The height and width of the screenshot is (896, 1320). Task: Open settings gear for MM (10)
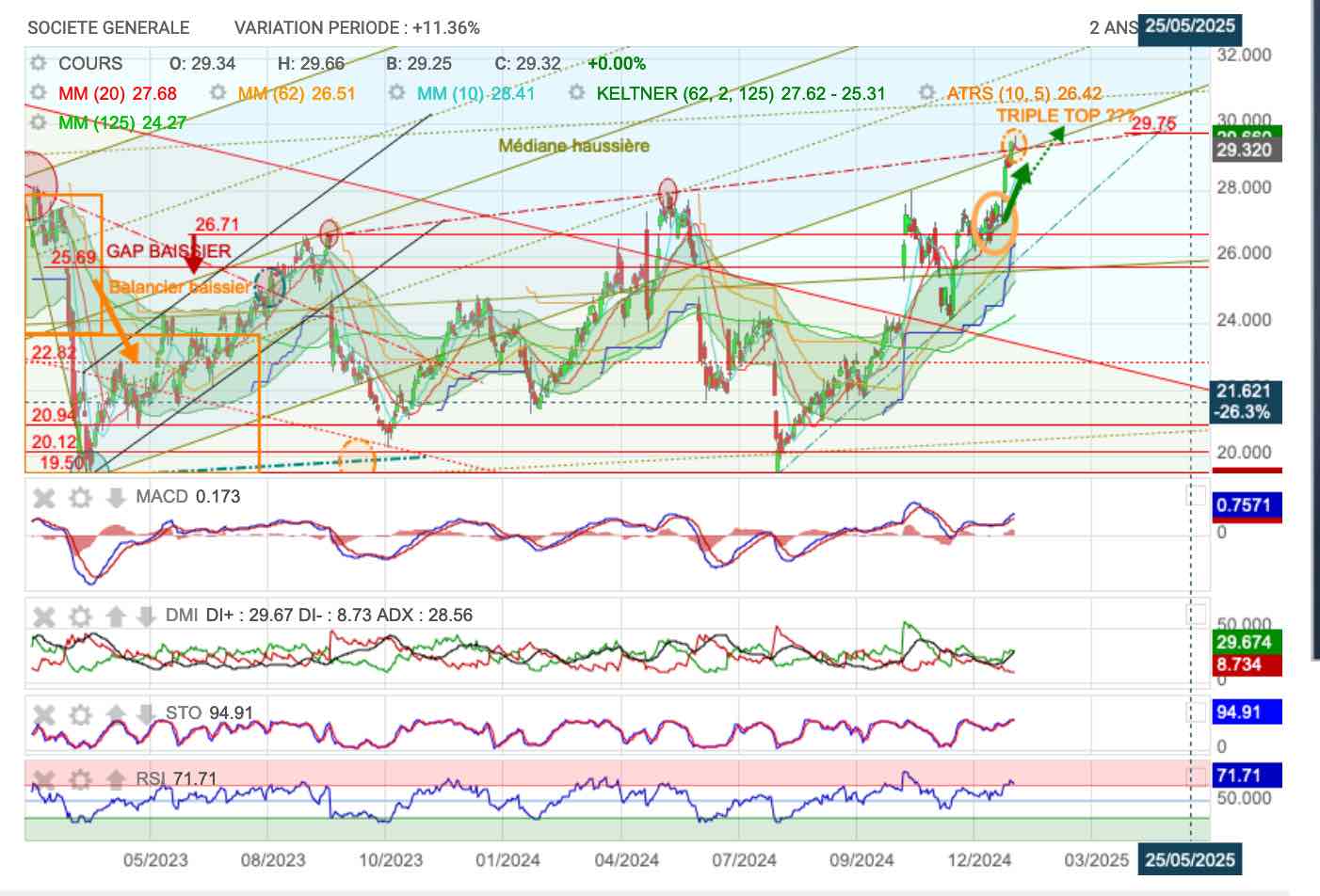397,92
